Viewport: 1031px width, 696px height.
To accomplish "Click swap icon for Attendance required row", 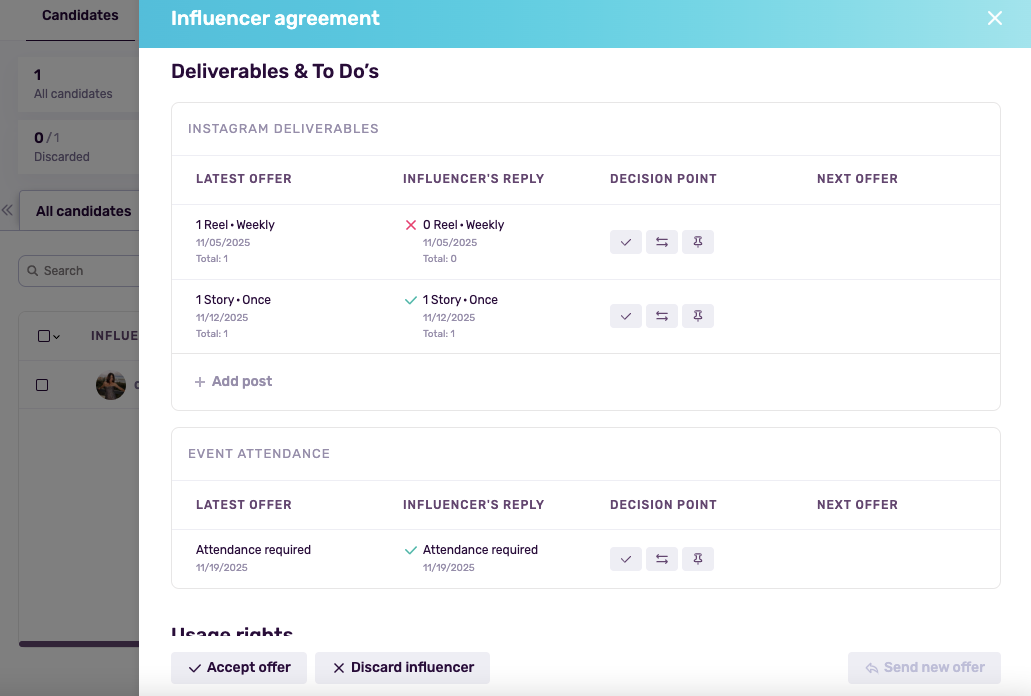I will 661,559.
